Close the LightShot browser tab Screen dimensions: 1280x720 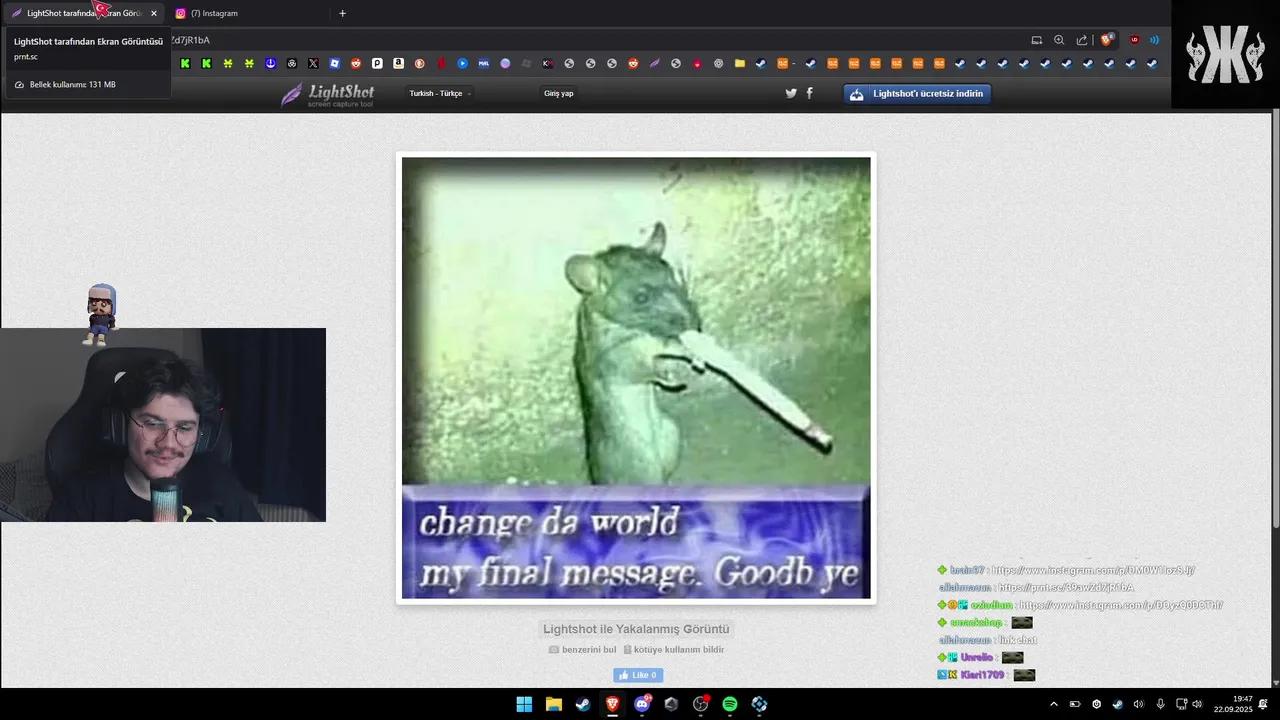(x=154, y=13)
